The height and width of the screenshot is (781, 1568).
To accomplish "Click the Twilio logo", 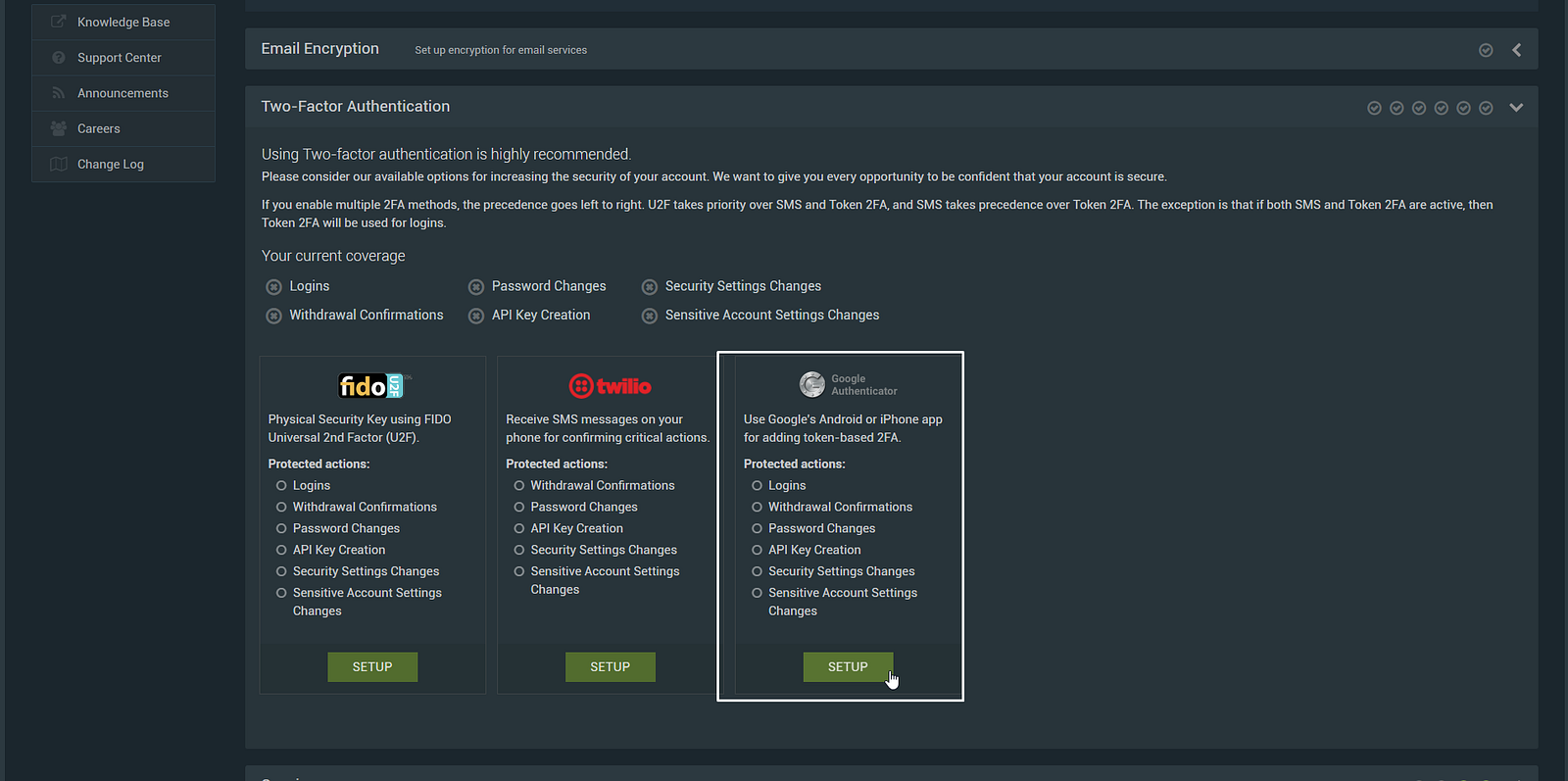I will [x=610, y=386].
